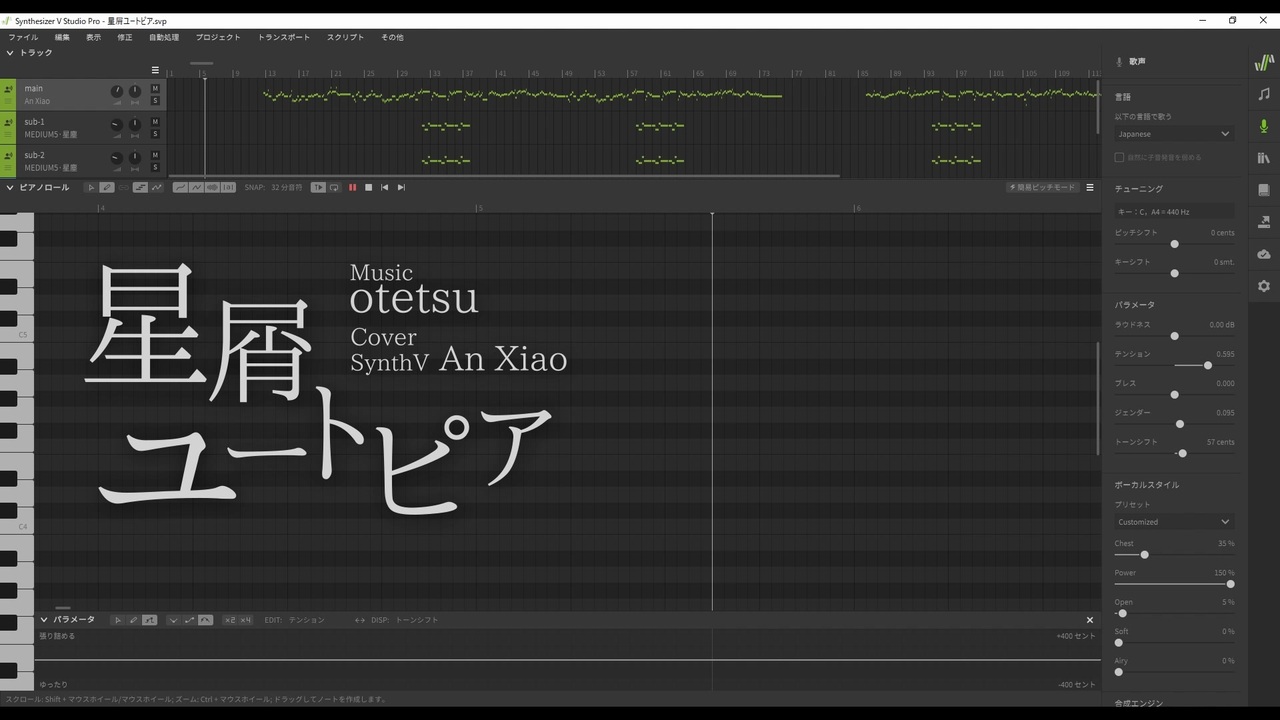Open the トランスポート menu
The image size is (1280, 720).
pos(284,37)
